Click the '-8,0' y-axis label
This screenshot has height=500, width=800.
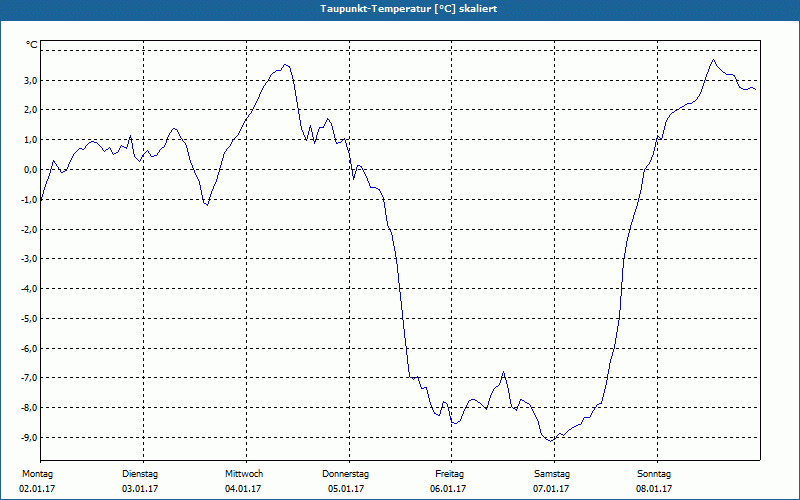[x=29, y=408]
